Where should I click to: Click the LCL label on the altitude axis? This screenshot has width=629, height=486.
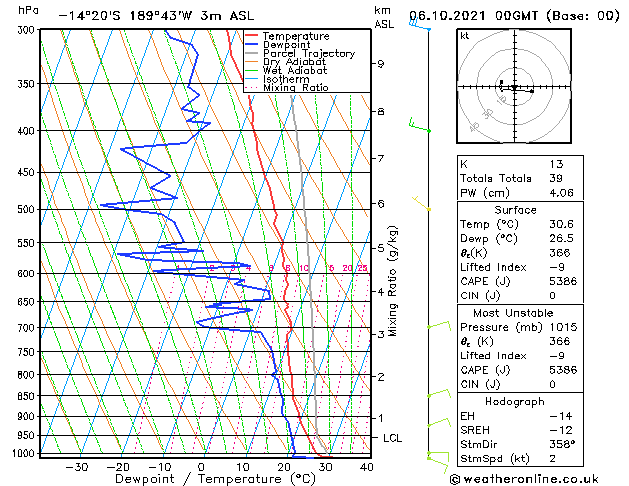point(394,438)
